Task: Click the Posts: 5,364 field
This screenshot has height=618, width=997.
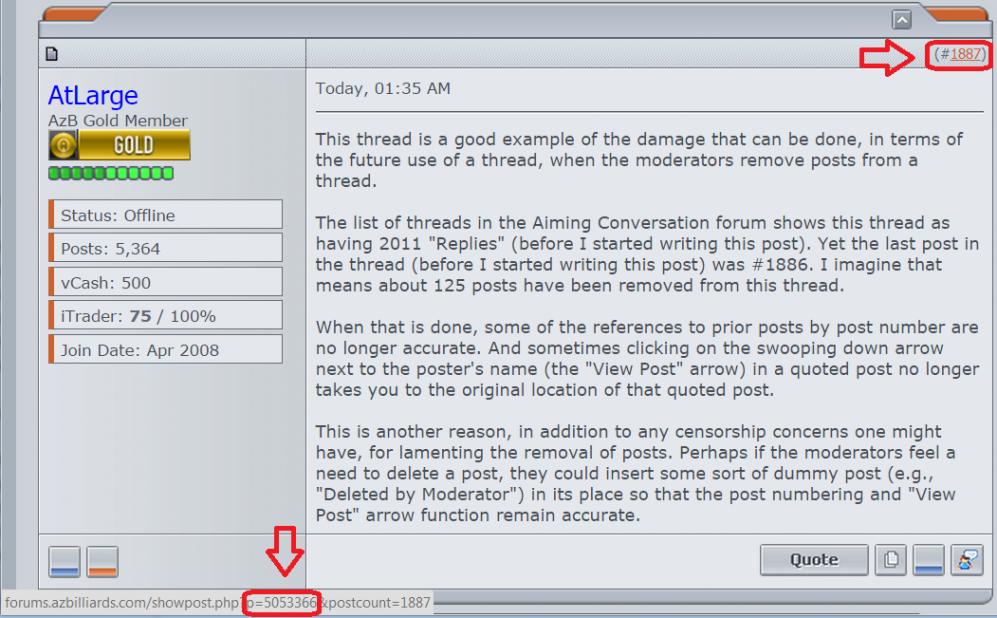Action: (165, 248)
